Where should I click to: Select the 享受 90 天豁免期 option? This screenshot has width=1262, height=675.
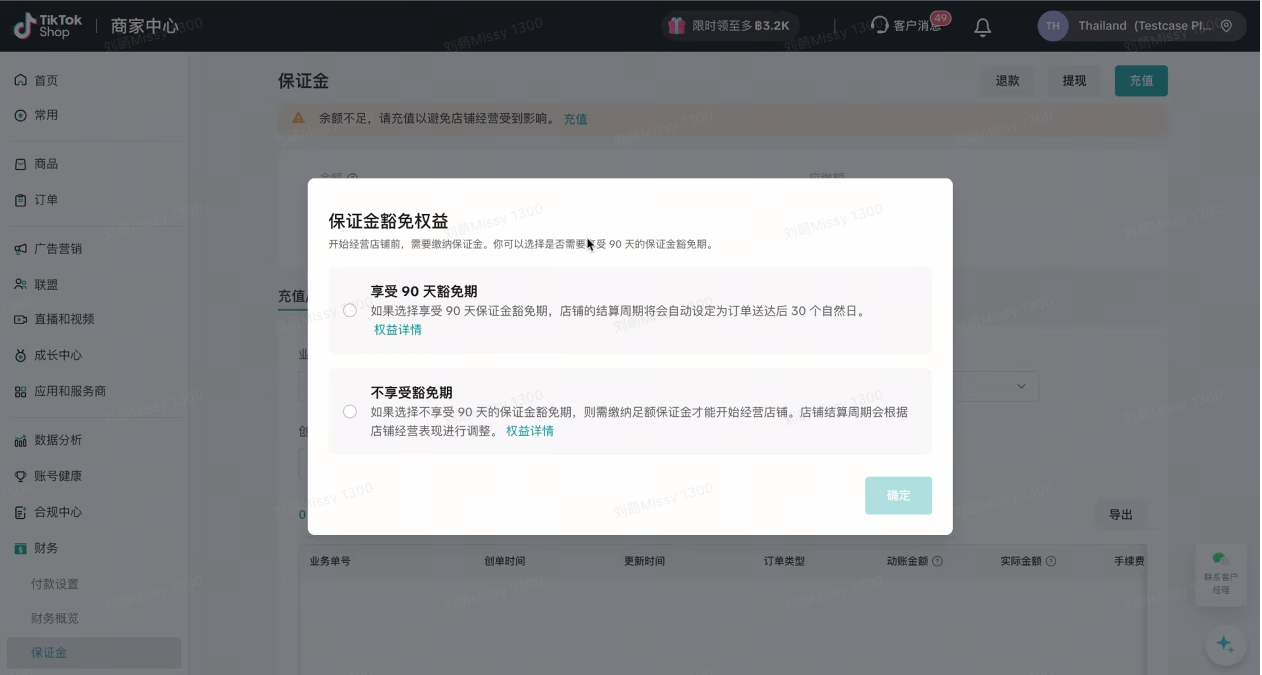350,311
